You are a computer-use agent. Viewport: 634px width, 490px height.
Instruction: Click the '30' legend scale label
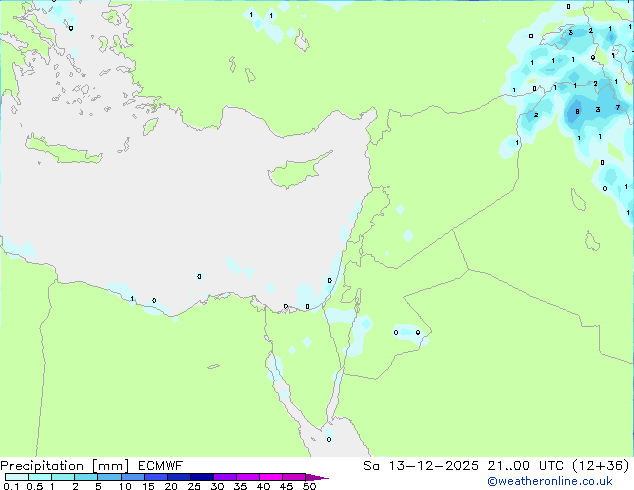(217, 486)
